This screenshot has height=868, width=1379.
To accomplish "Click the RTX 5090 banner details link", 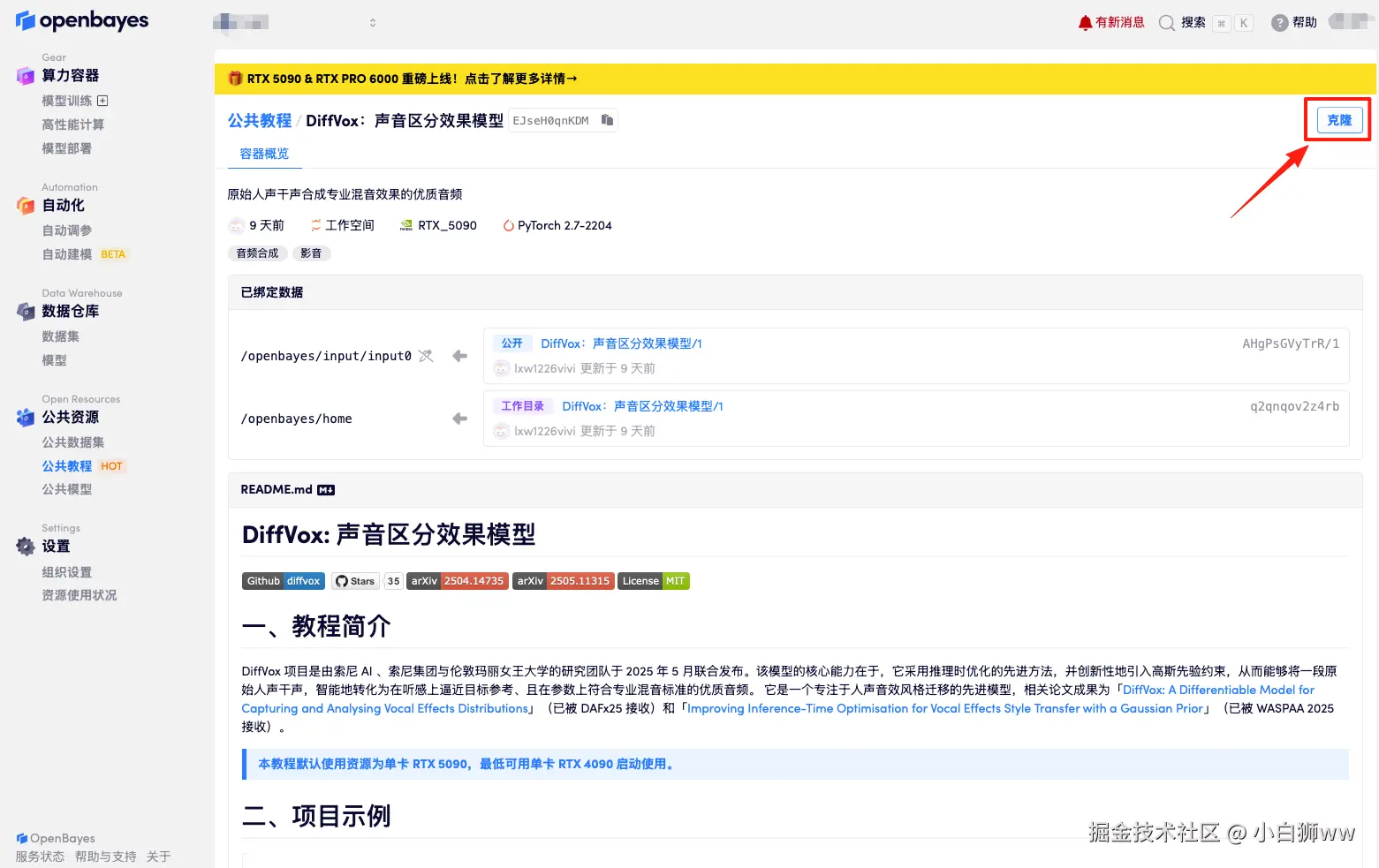I will (x=521, y=79).
